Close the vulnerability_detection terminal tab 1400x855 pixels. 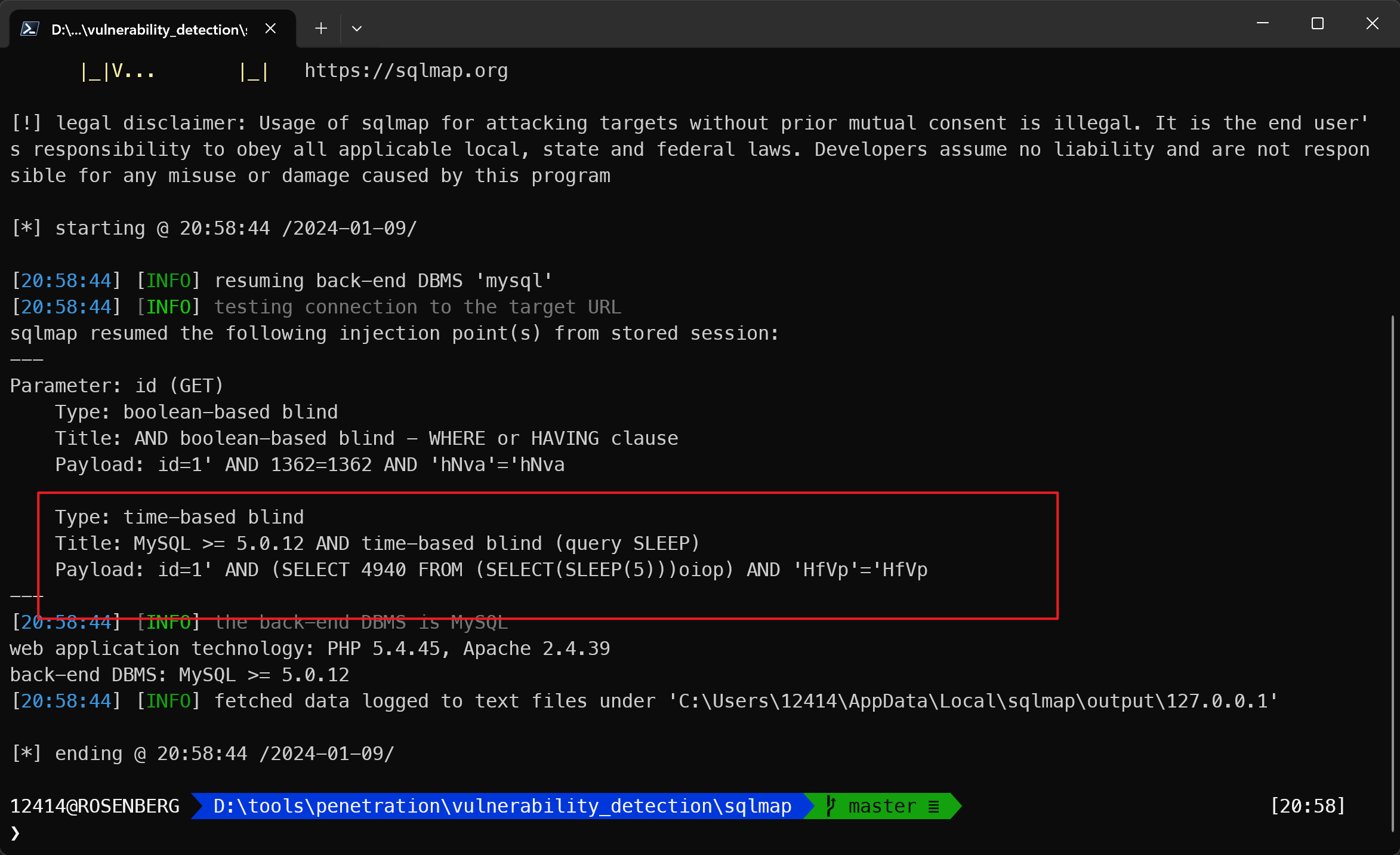coord(270,29)
